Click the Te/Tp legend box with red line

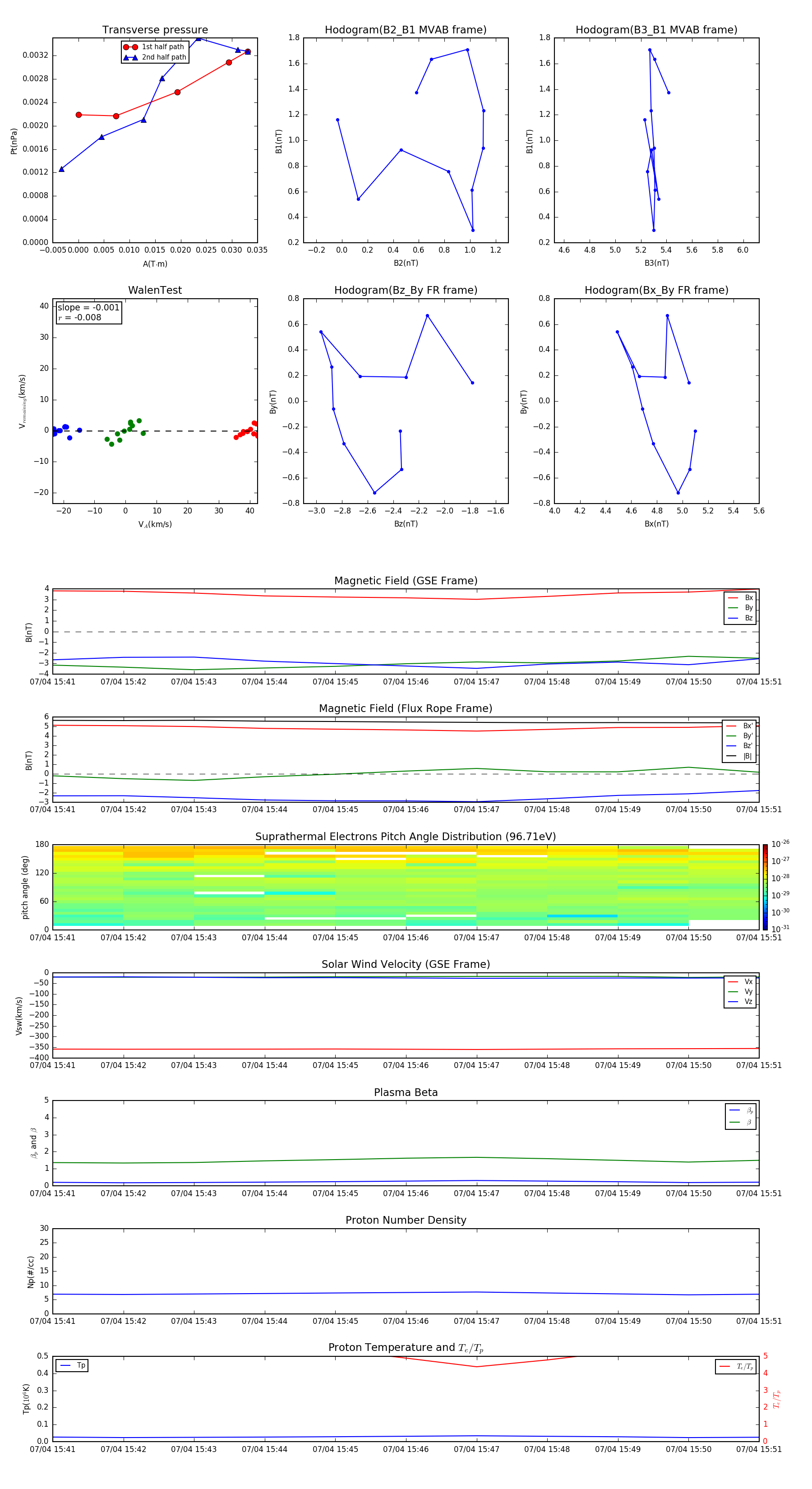[735, 1366]
